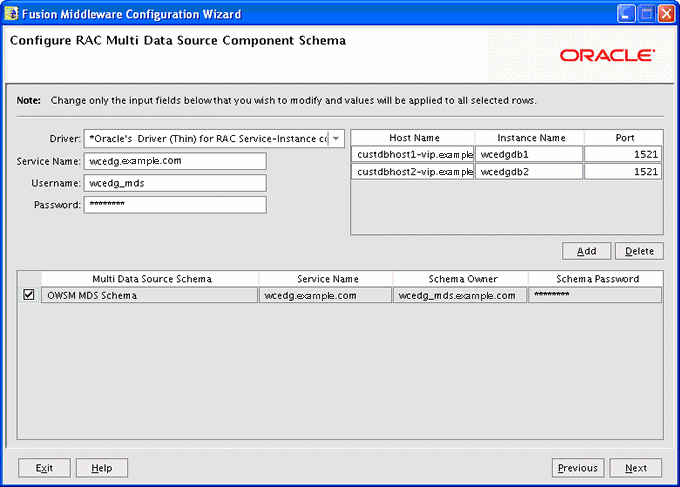Open the Help button
Viewport: 680px width, 487px height.
[102, 468]
